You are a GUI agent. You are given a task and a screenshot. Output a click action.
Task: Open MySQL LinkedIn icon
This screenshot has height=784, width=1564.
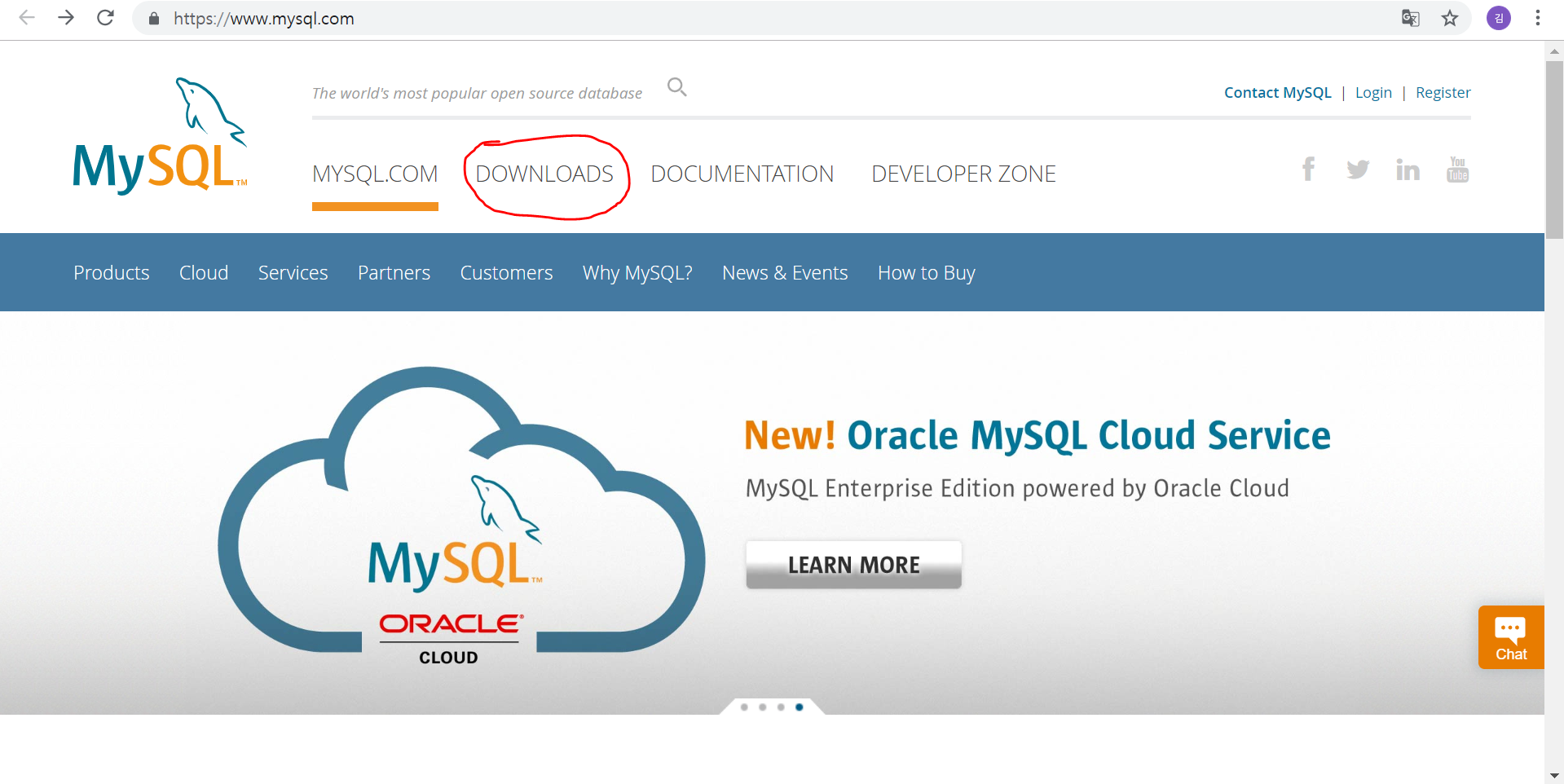[1408, 170]
